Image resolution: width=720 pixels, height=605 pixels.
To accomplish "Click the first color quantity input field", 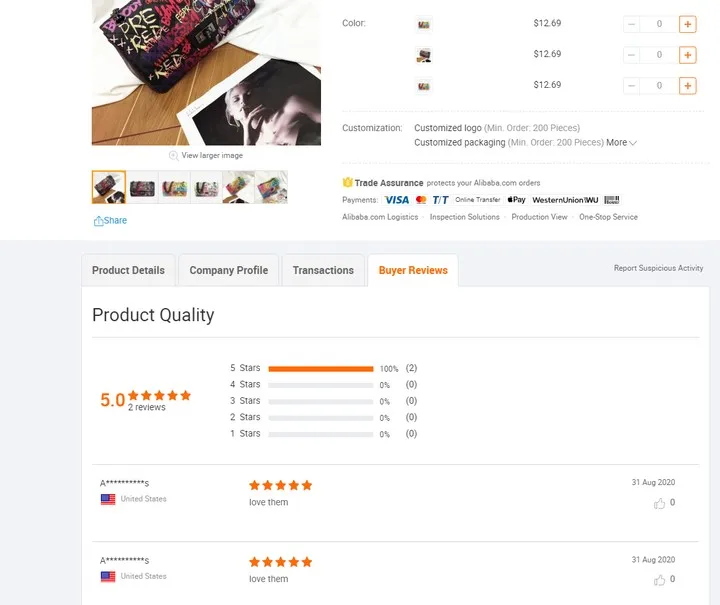I will click(659, 24).
